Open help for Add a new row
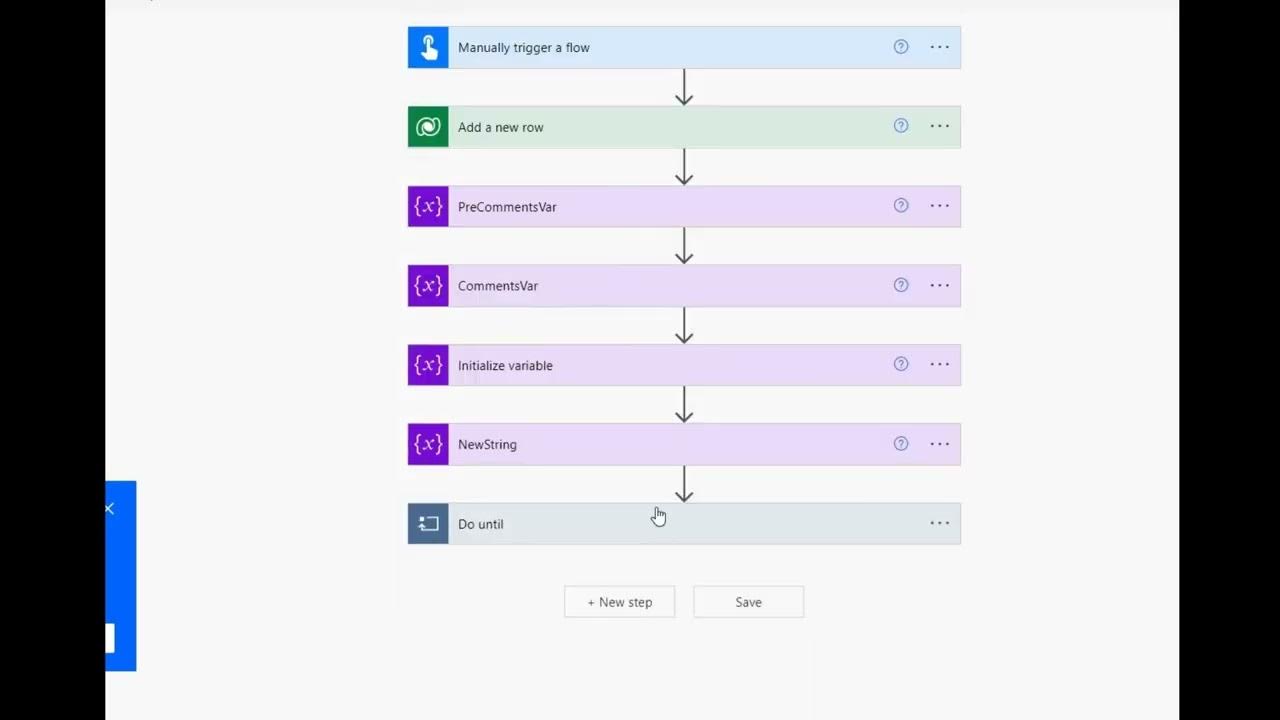Viewport: 1280px width, 720px height. click(x=901, y=126)
